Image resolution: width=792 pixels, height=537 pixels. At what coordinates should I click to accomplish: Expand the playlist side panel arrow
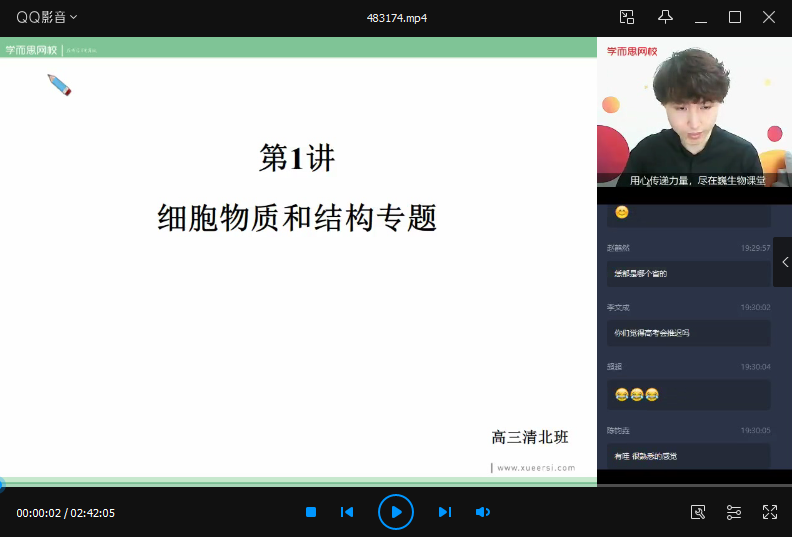784,262
